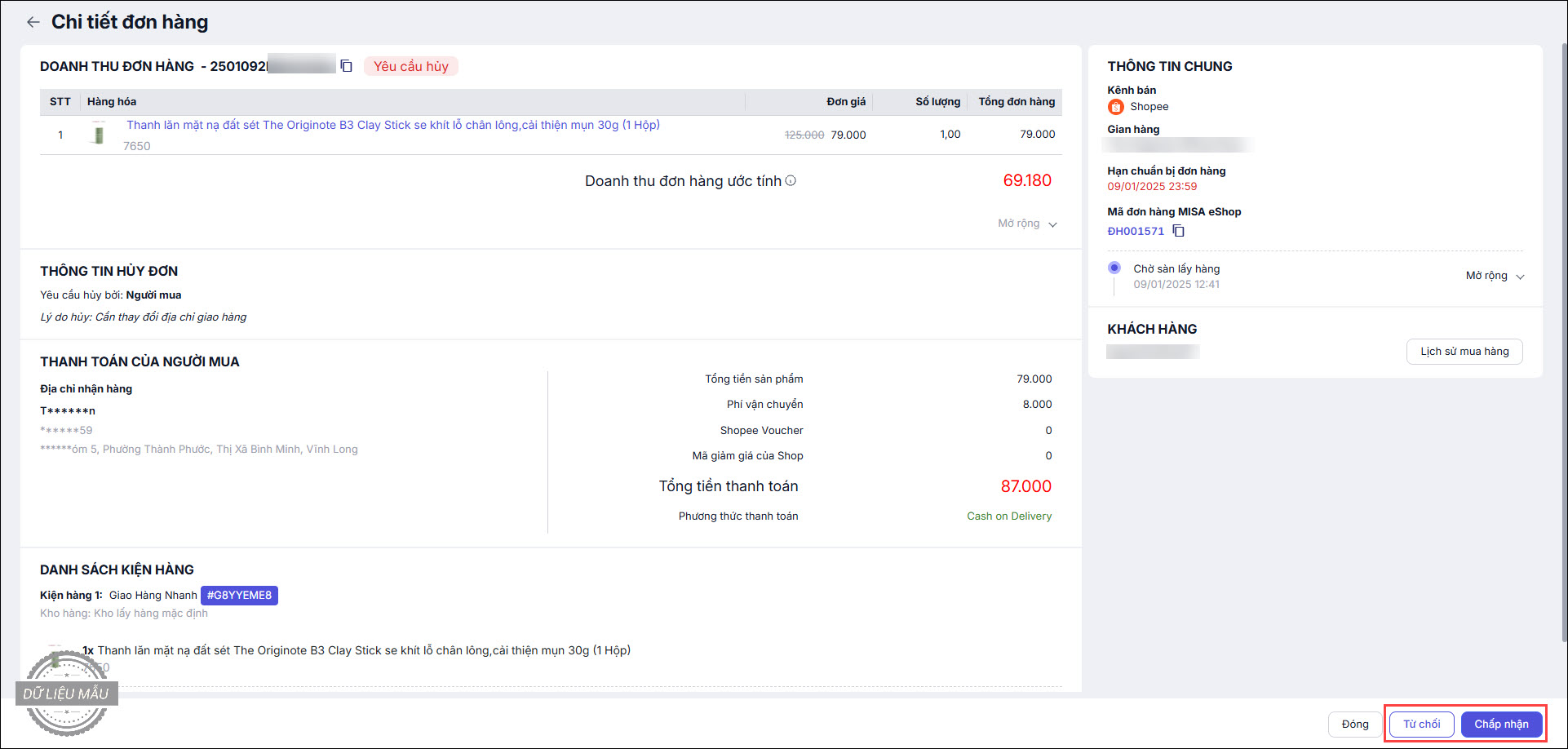The height and width of the screenshot is (749, 1568).
Task: Copy the MISA eShop order code ĐH001571
Action: click(1179, 231)
